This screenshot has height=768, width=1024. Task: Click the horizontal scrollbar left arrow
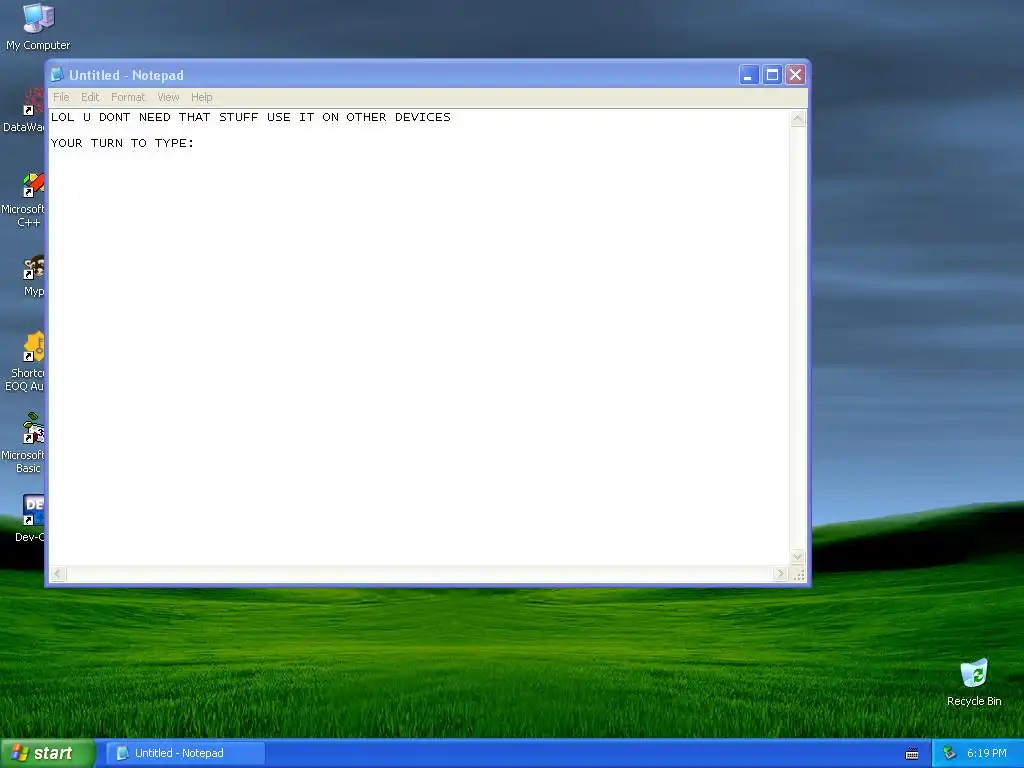click(58, 574)
